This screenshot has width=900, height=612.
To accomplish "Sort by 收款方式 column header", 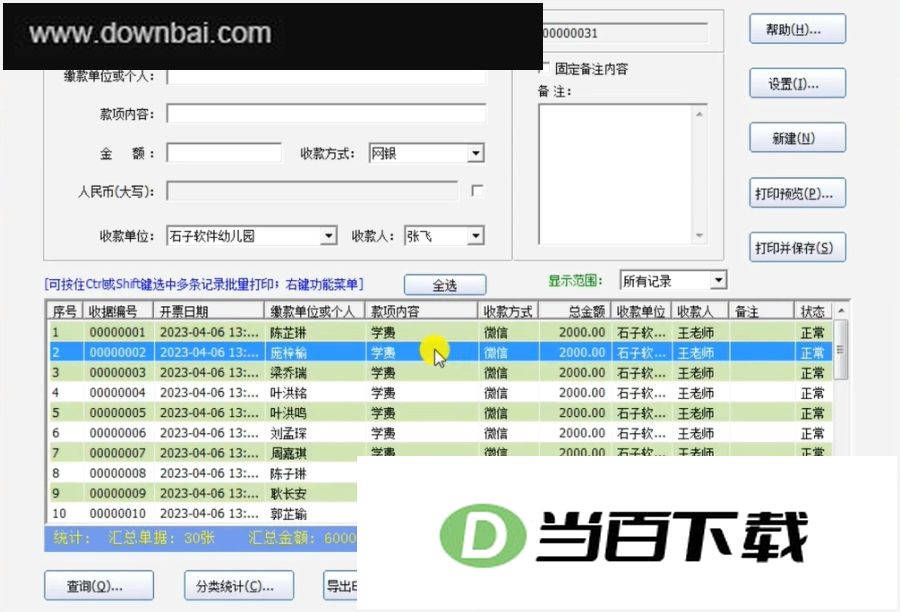I will point(508,312).
